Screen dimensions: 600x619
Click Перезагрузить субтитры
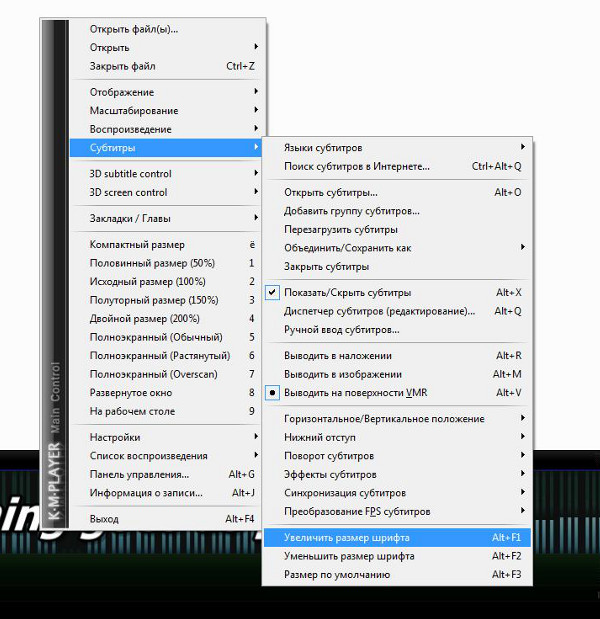[397, 229]
